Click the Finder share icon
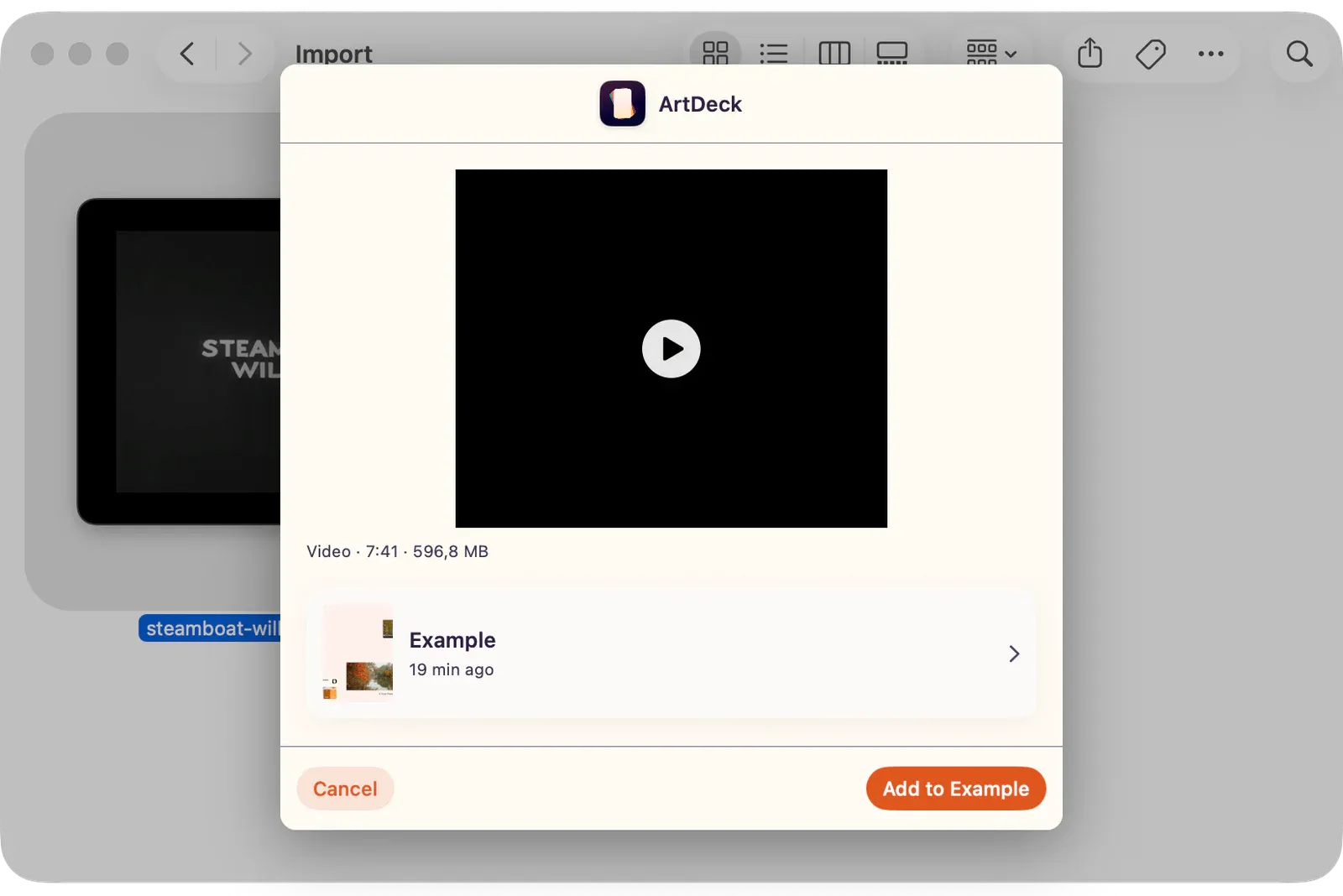The width and height of the screenshot is (1343, 896). pyautogui.click(x=1090, y=53)
